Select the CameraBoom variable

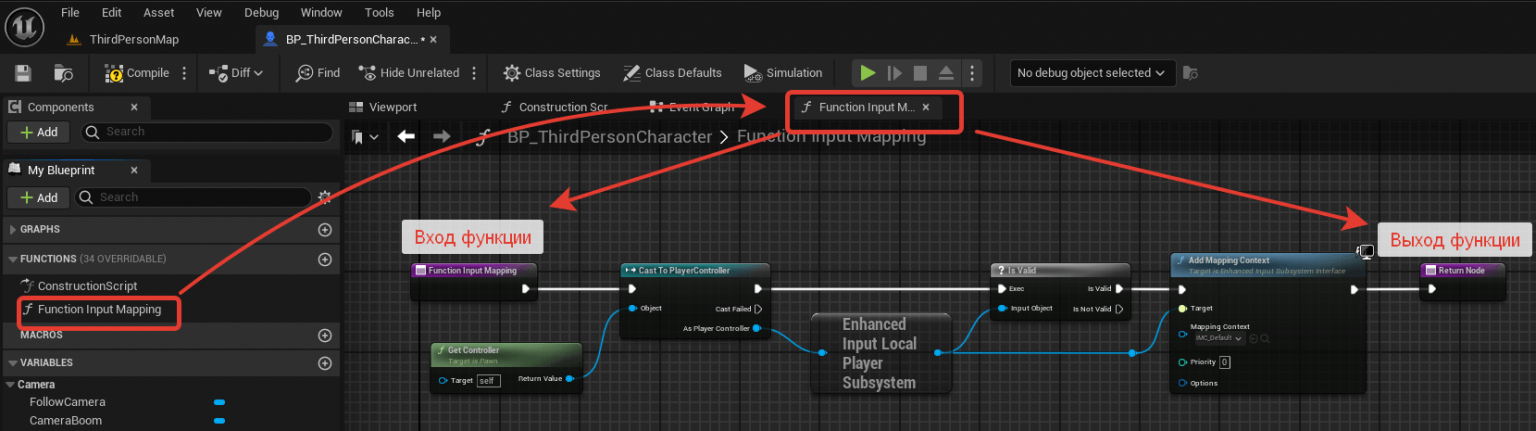click(66, 421)
